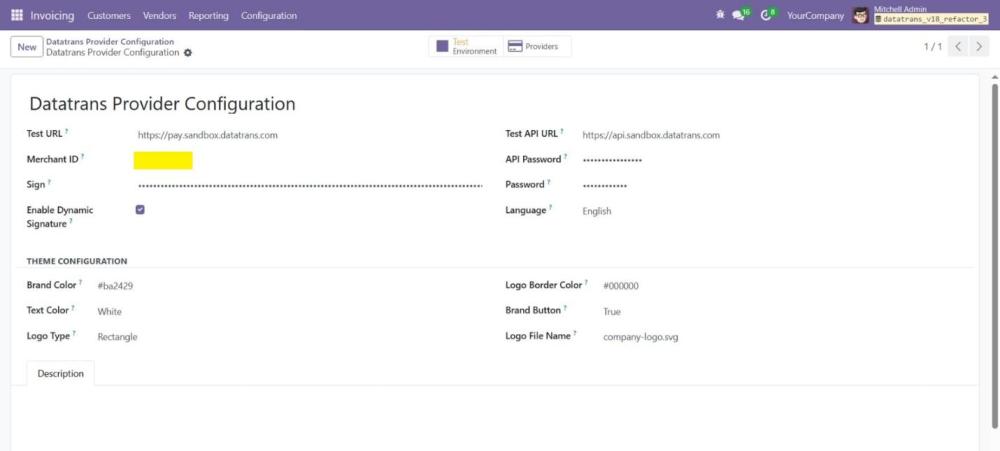Open the Reporting menu
Image resolution: width=1000 pixels, height=451 pixels.
(x=208, y=16)
